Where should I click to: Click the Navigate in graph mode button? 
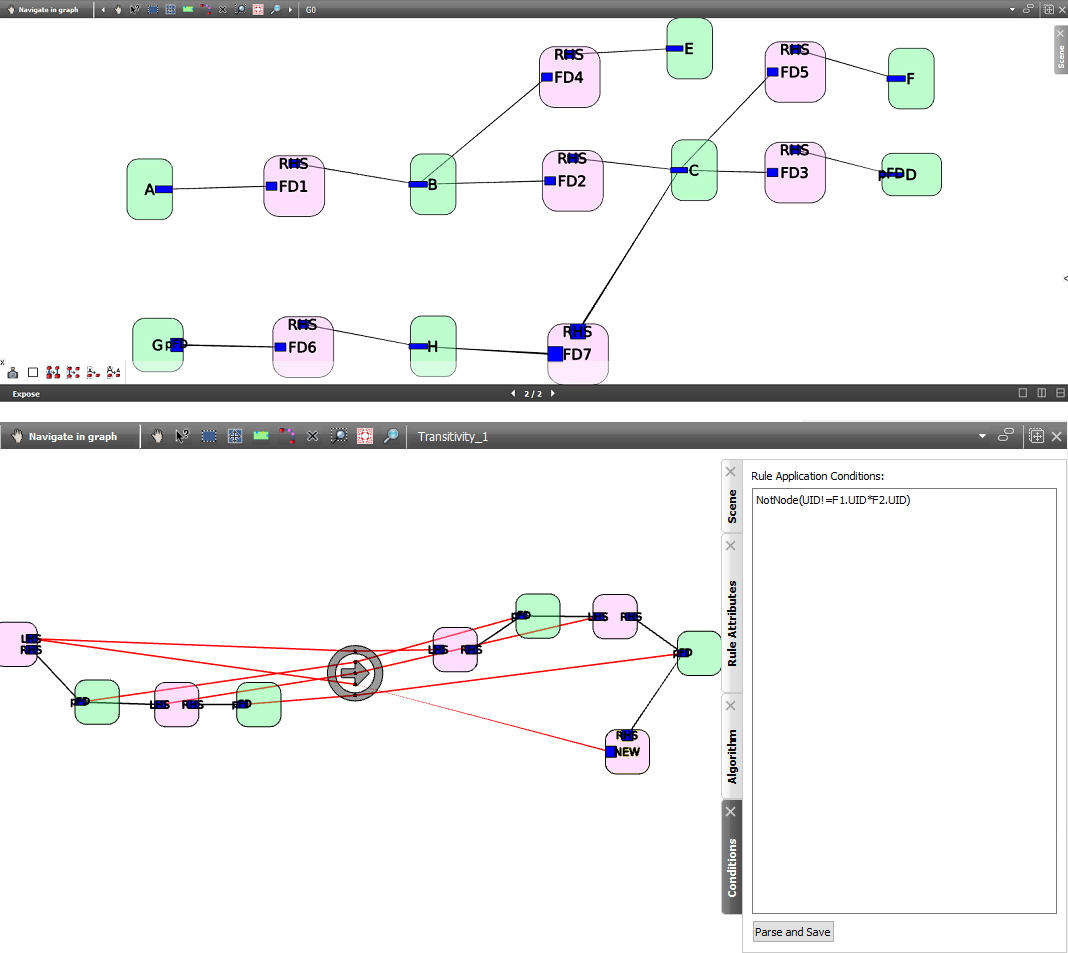coord(70,437)
